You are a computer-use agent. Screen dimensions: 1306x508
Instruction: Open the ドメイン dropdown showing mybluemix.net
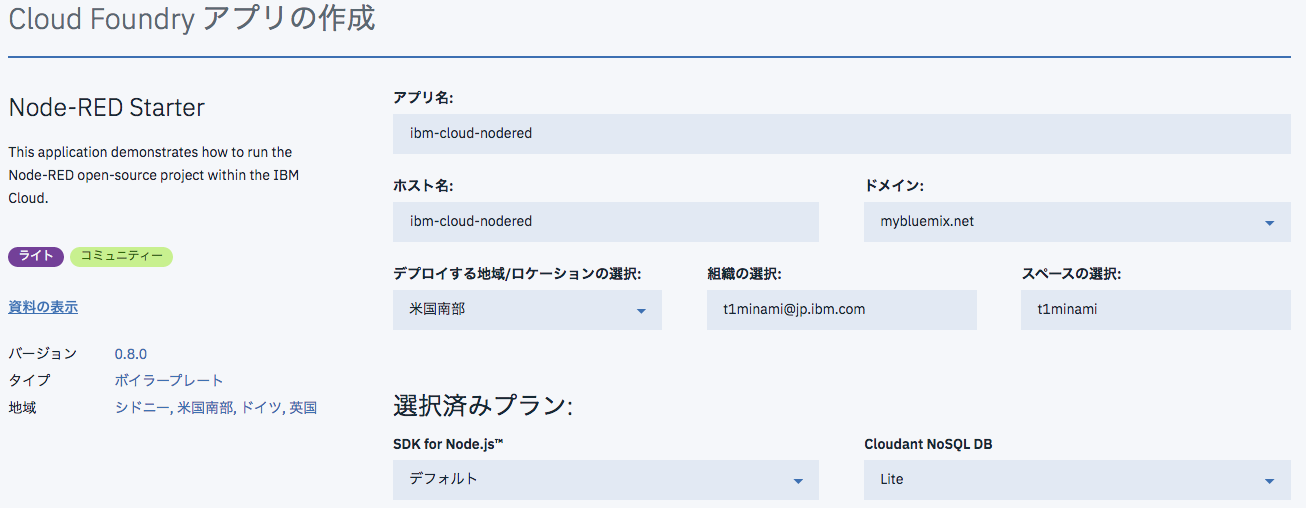click(x=1077, y=221)
